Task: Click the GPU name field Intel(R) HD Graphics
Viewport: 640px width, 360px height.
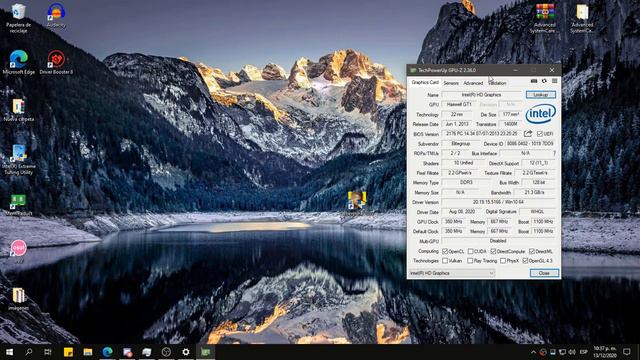Action: pyautogui.click(x=481, y=95)
